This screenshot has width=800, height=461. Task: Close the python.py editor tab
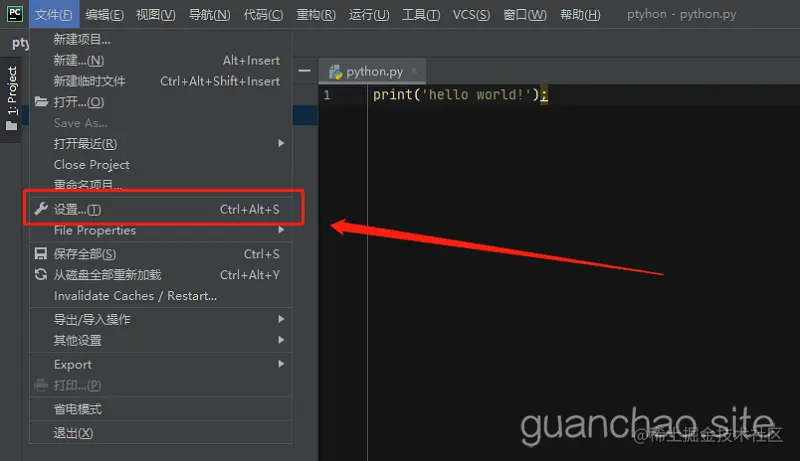coord(414,71)
